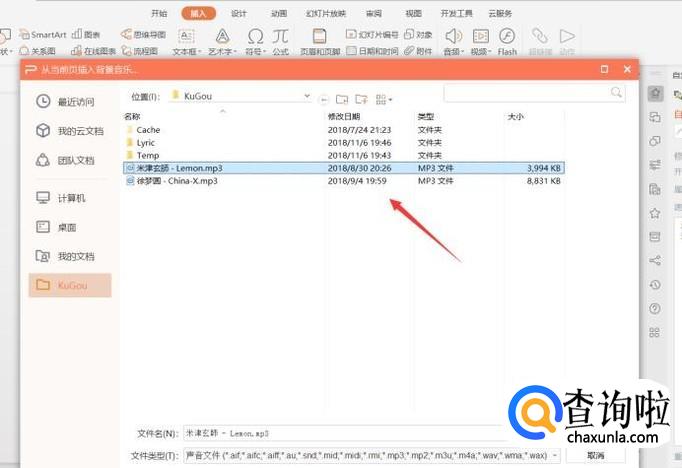Close the insert background music dialog
Viewport: 682px width, 468px height.
point(627,69)
